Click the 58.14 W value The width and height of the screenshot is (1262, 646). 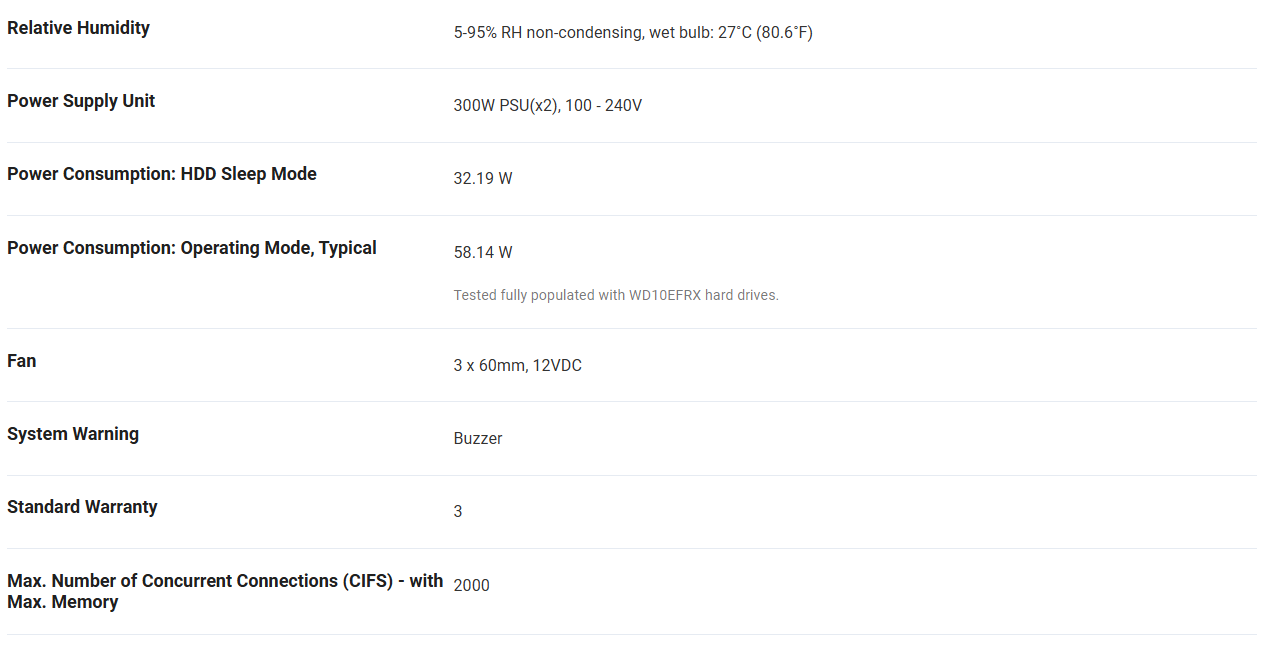tap(483, 253)
